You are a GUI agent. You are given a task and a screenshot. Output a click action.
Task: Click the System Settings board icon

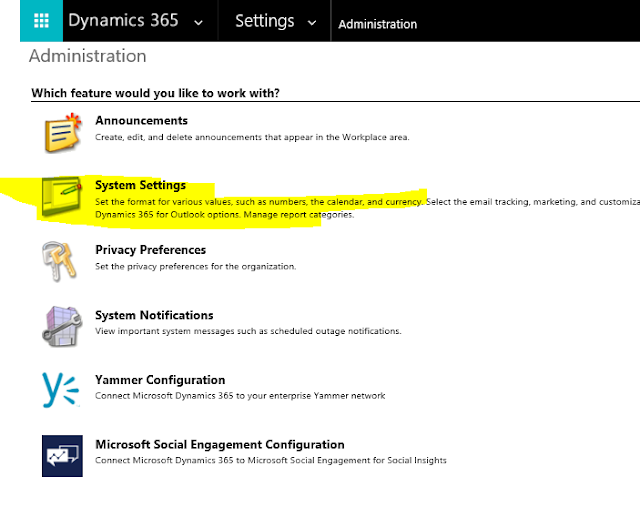pos(62,197)
